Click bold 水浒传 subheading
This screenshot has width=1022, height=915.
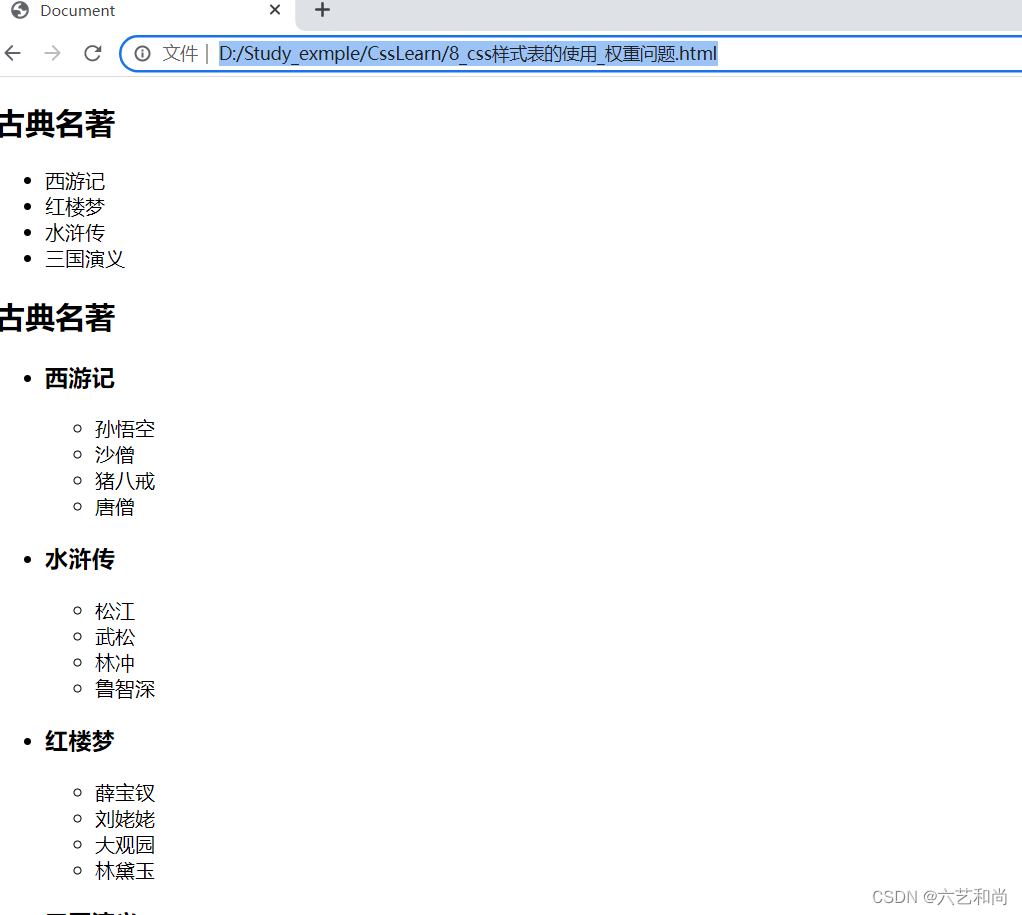pos(80,560)
